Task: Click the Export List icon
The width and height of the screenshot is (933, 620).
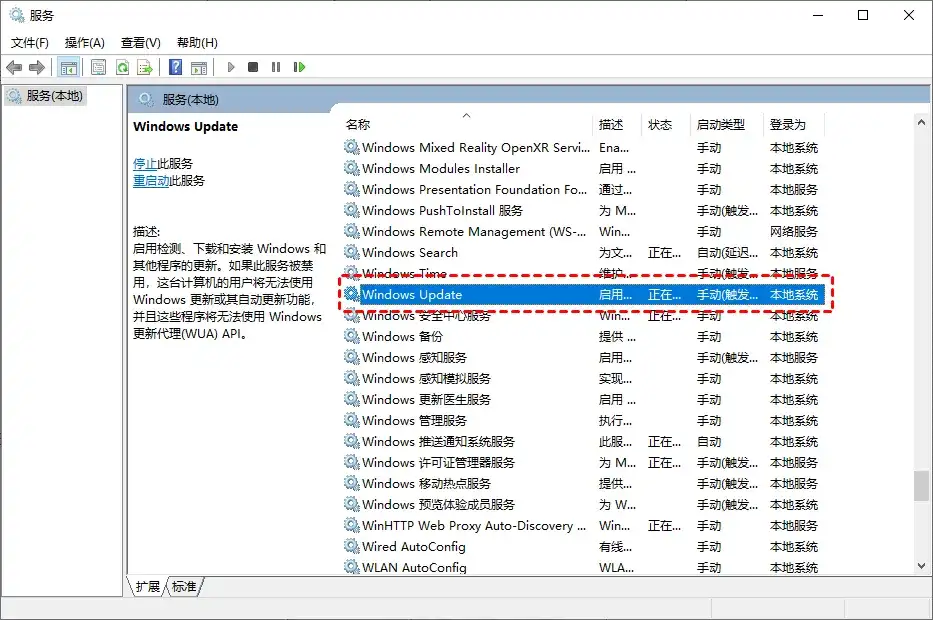Action: click(147, 67)
